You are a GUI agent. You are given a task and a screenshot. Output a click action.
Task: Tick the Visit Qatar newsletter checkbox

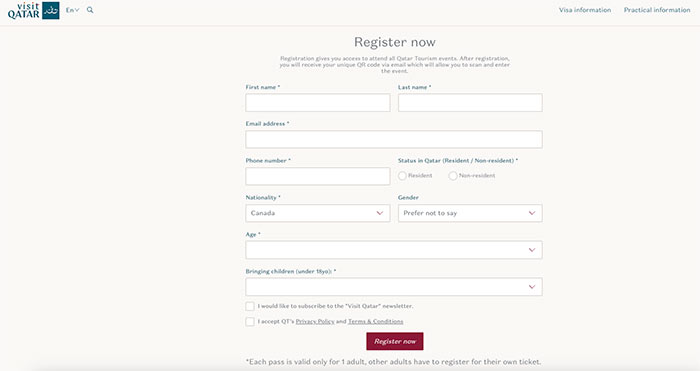250,306
